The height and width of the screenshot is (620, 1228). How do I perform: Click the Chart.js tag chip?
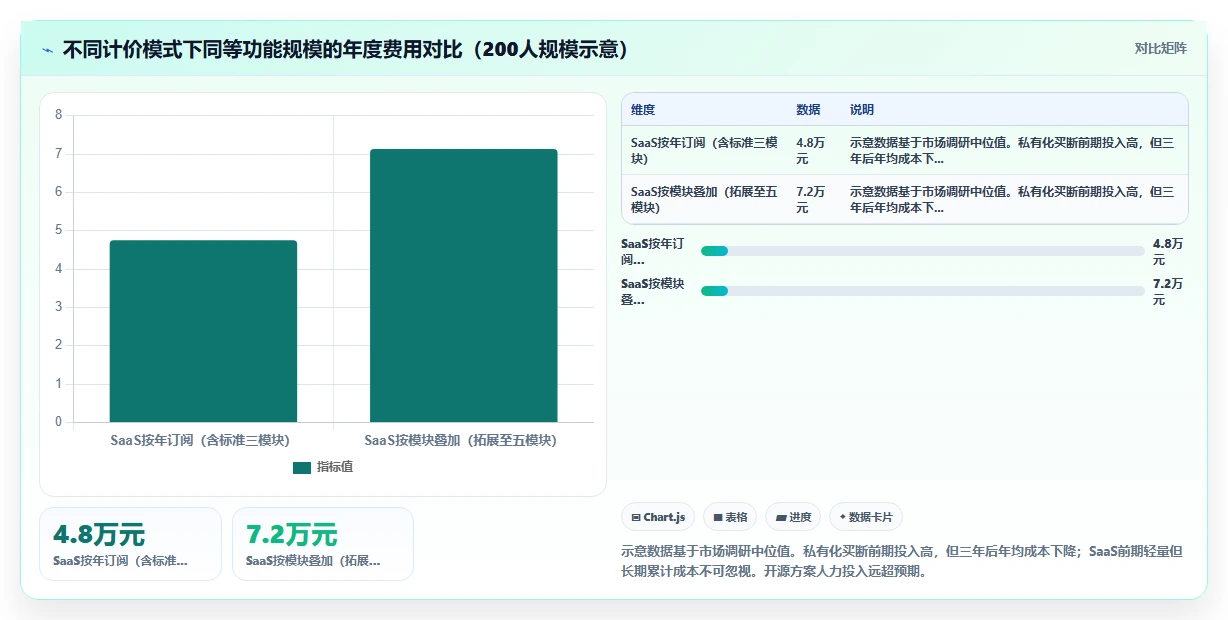click(x=658, y=517)
